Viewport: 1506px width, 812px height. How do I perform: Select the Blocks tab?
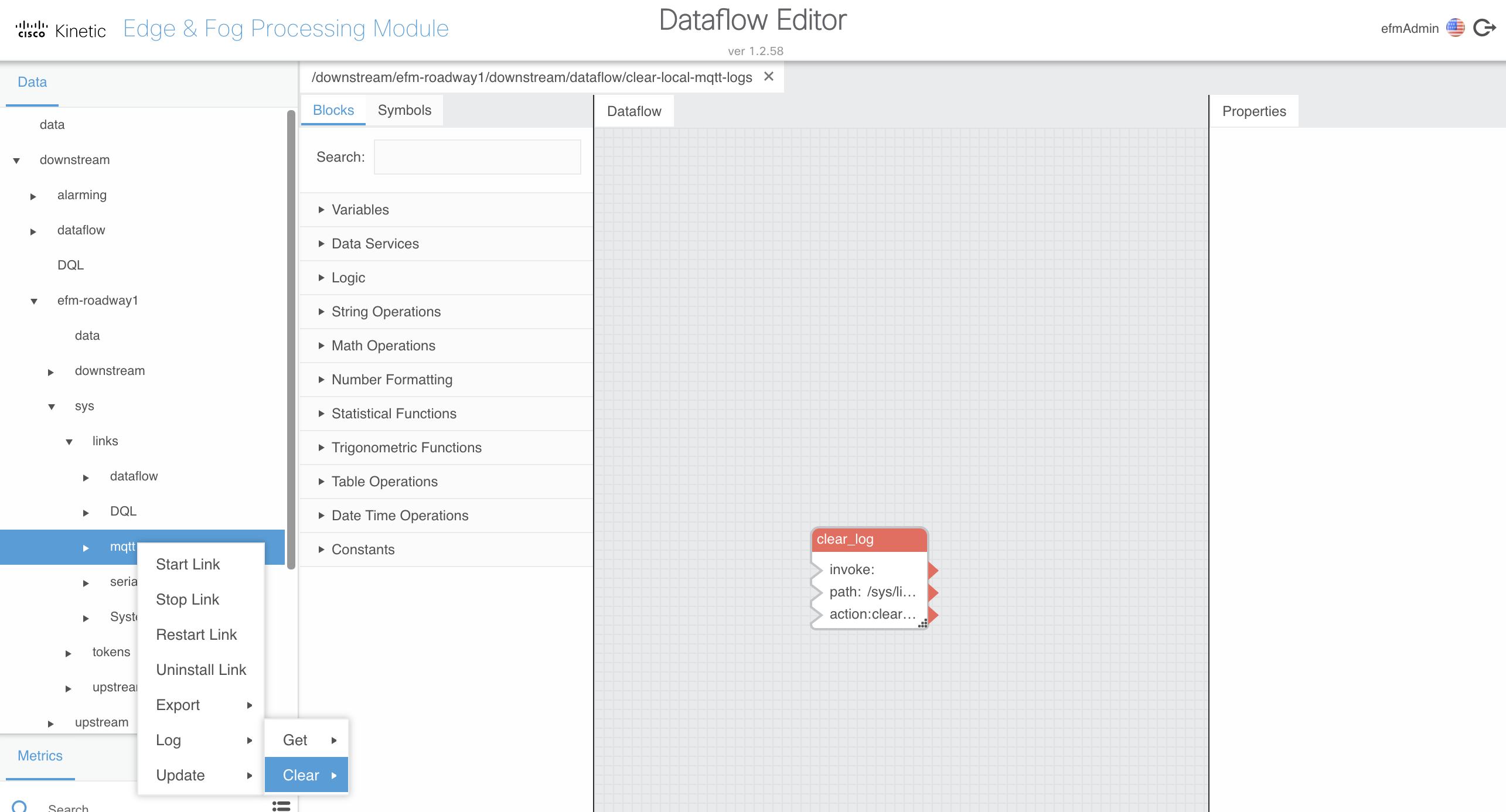click(x=333, y=110)
